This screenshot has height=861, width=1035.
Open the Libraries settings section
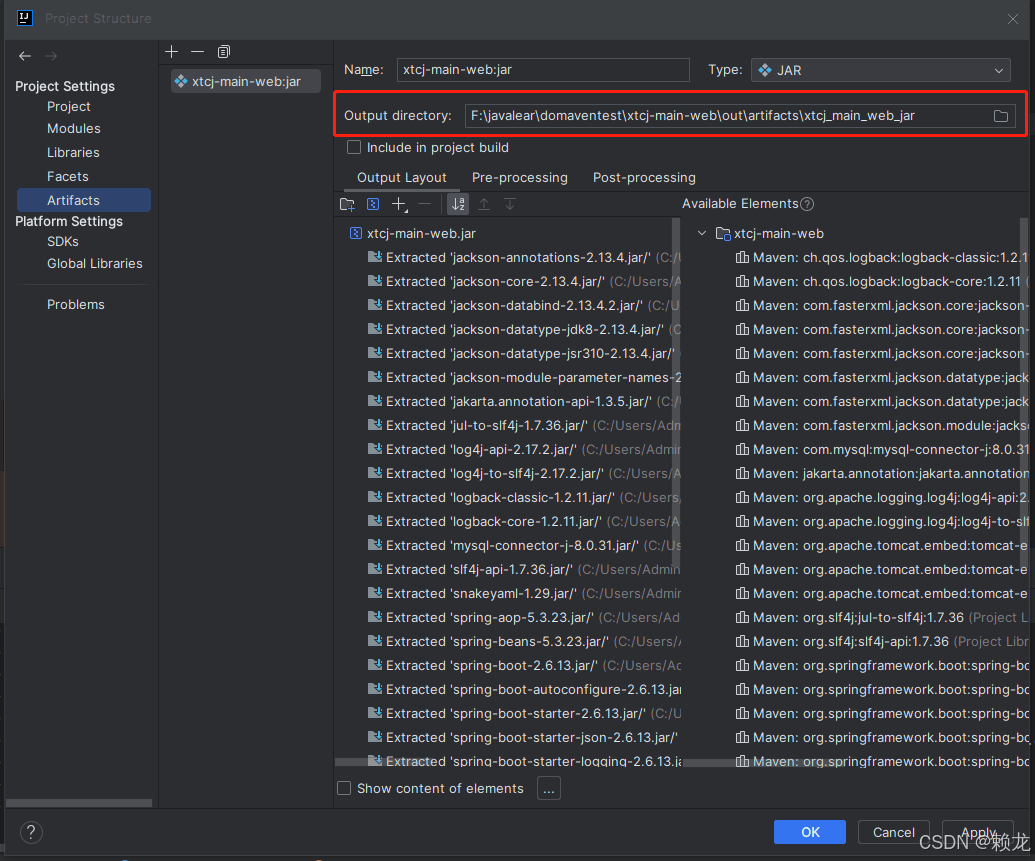click(73, 153)
